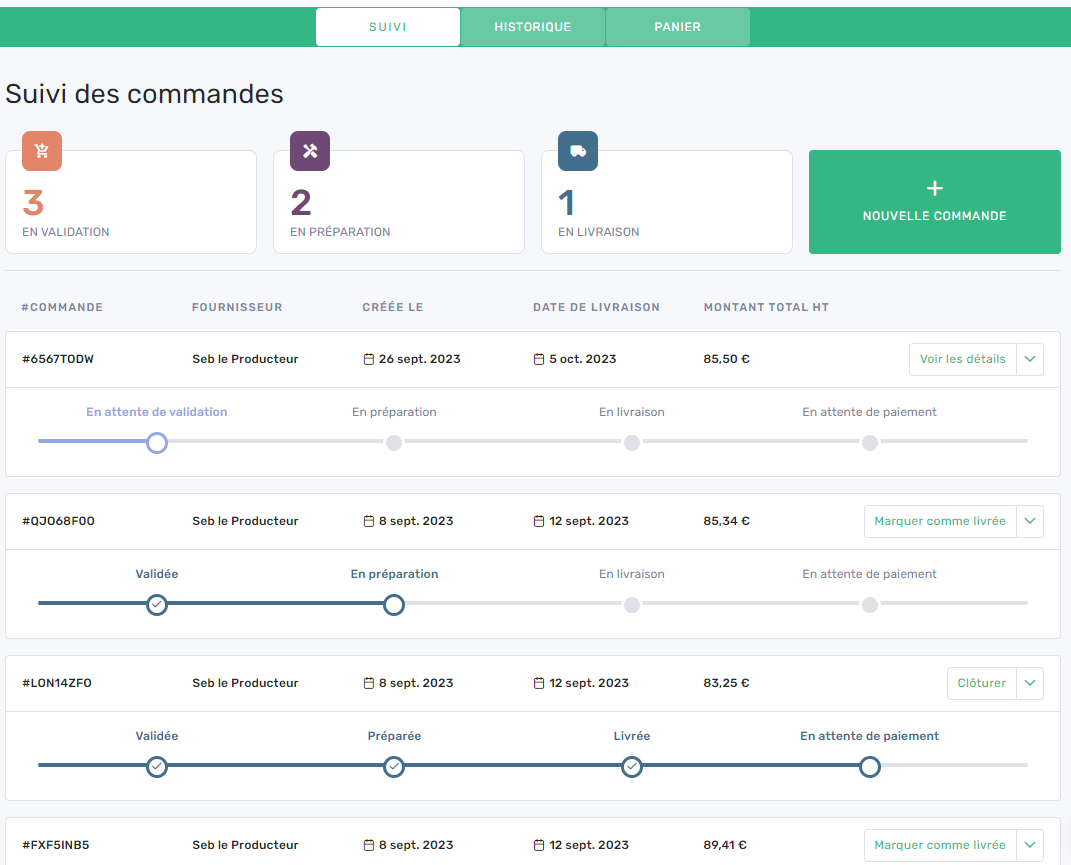Click the Livrée checkmark for #LON14ZFO
Image resolution: width=1071 pixels, height=865 pixels.
click(x=632, y=767)
